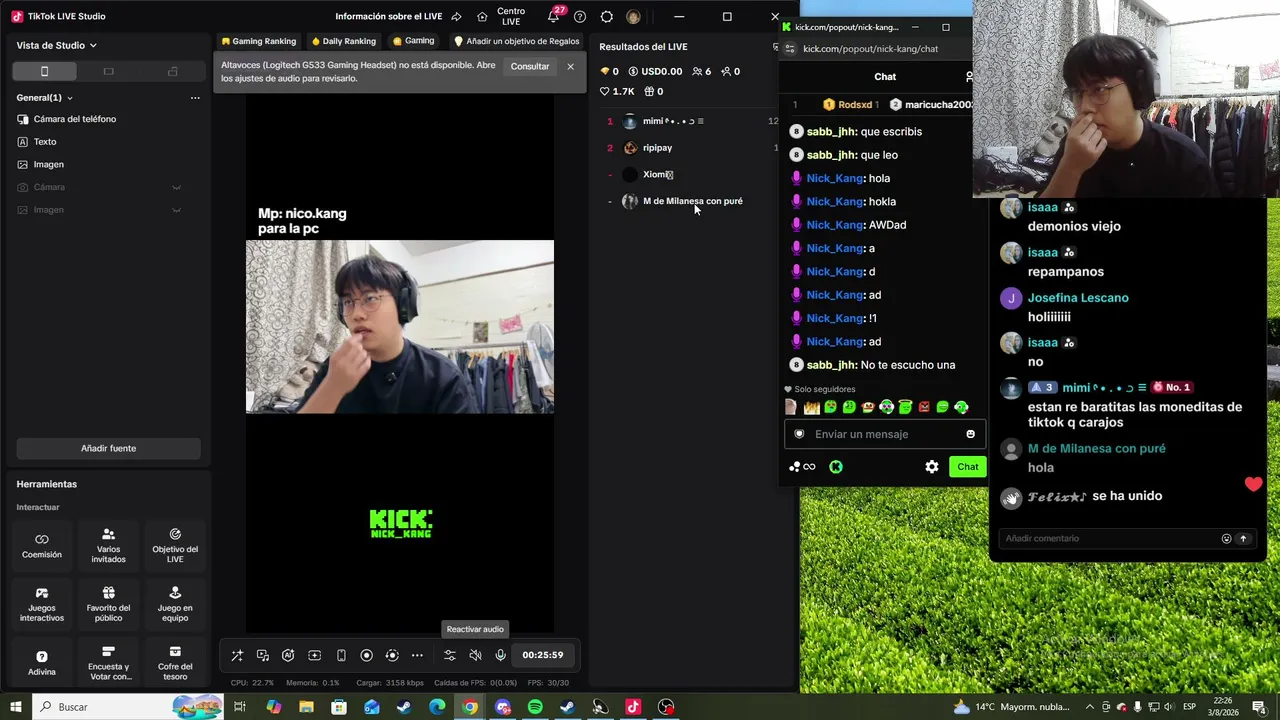The height and width of the screenshot is (720, 1280).
Task: Click the dashed circle replay icon
Action: click(x=392, y=655)
